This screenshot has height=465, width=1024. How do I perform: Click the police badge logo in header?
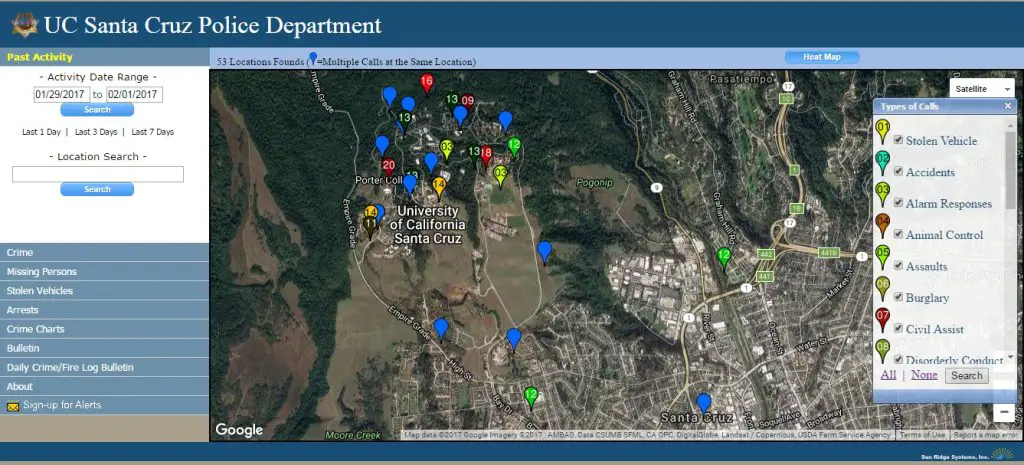point(25,25)
